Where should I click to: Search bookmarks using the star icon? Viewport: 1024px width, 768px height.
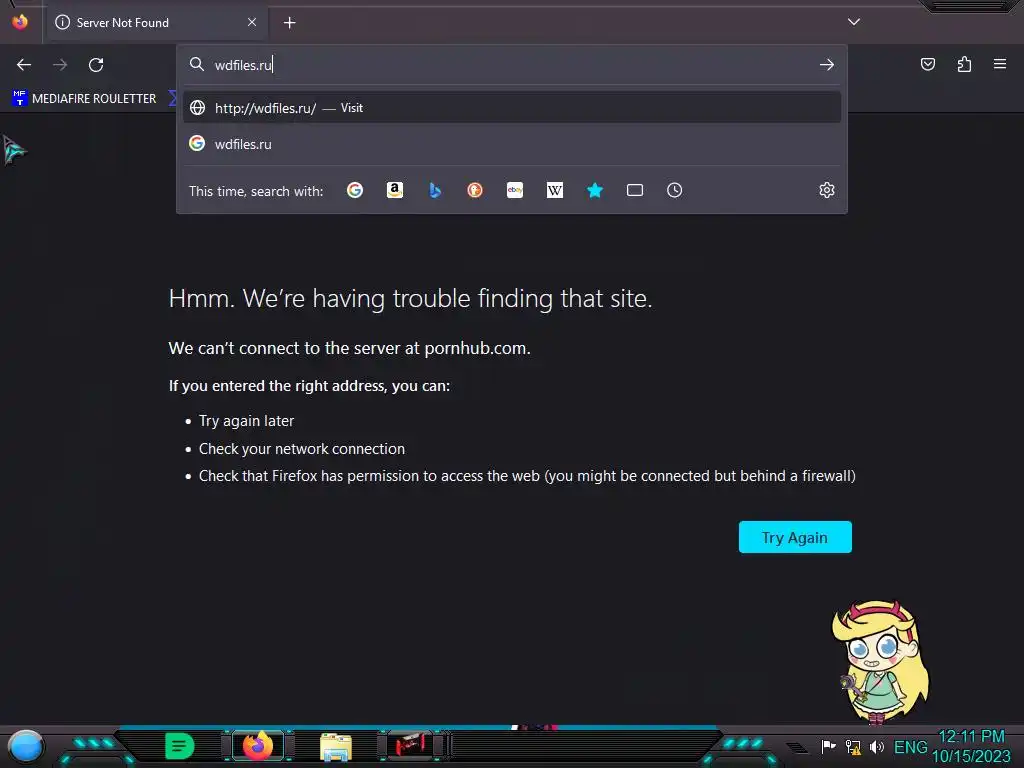point(595,190)
